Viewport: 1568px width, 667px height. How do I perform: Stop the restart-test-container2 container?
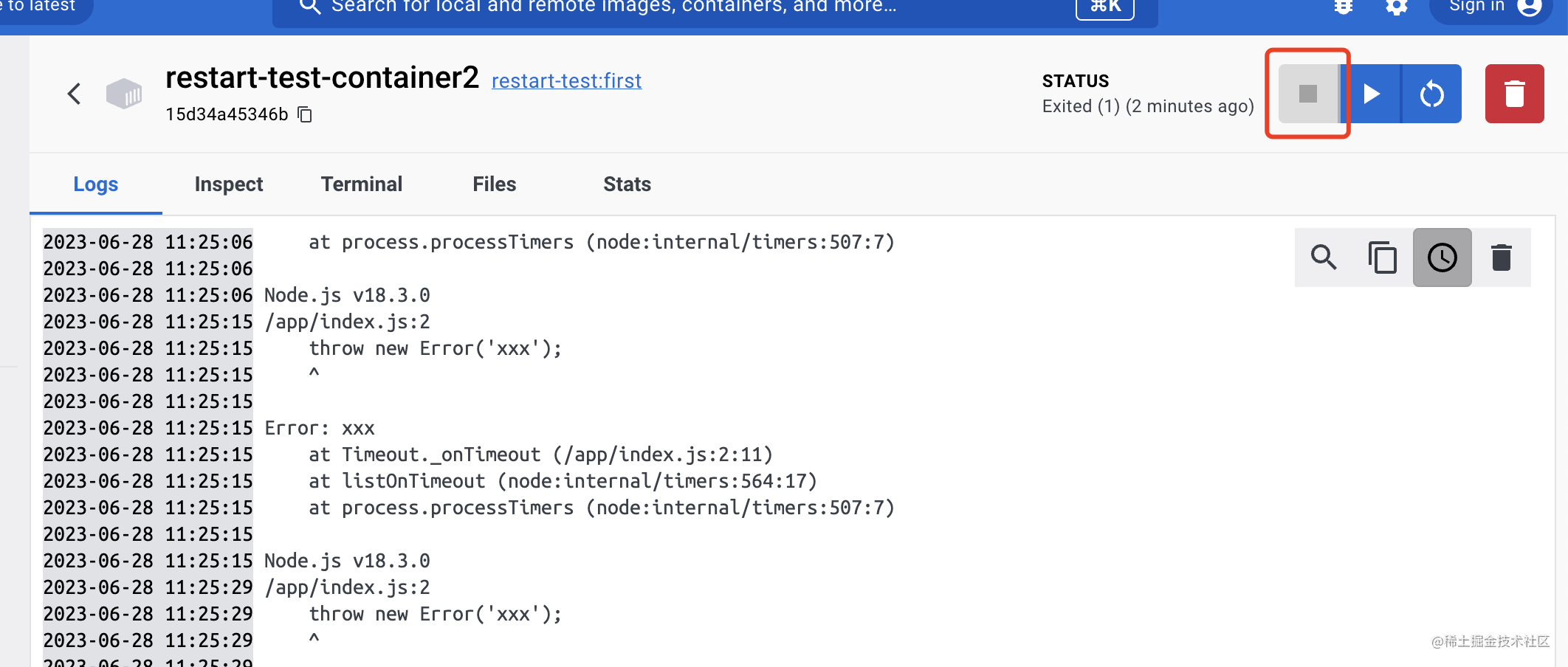pyautogui.click(x=1307, y=94)
